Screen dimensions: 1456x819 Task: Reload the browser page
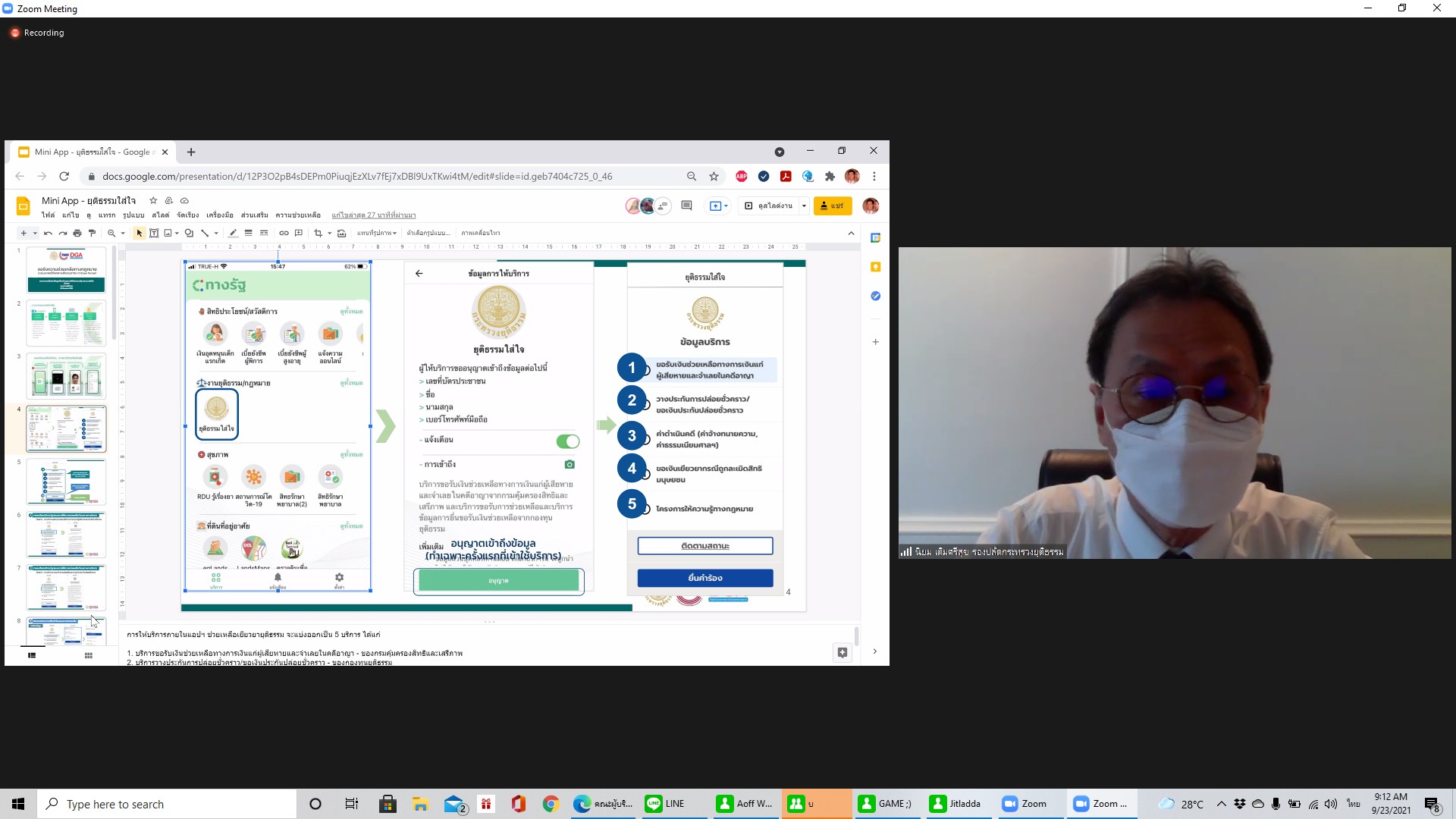click(x=64, y=176)
